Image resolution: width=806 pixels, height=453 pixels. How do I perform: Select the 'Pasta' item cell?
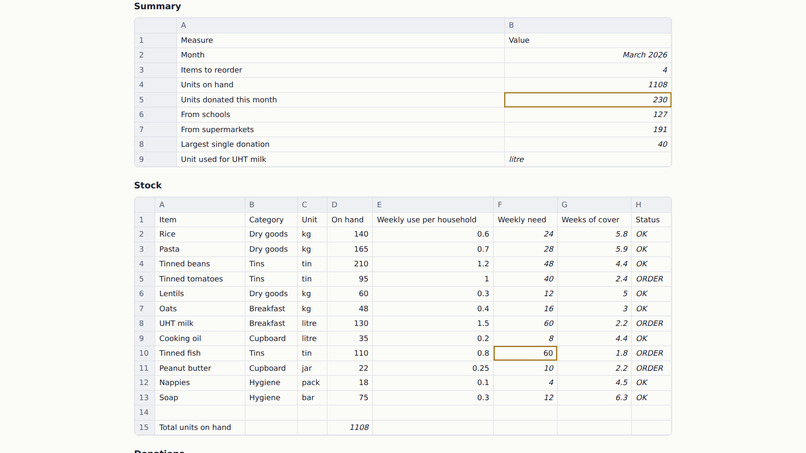[x=200, y=249]
